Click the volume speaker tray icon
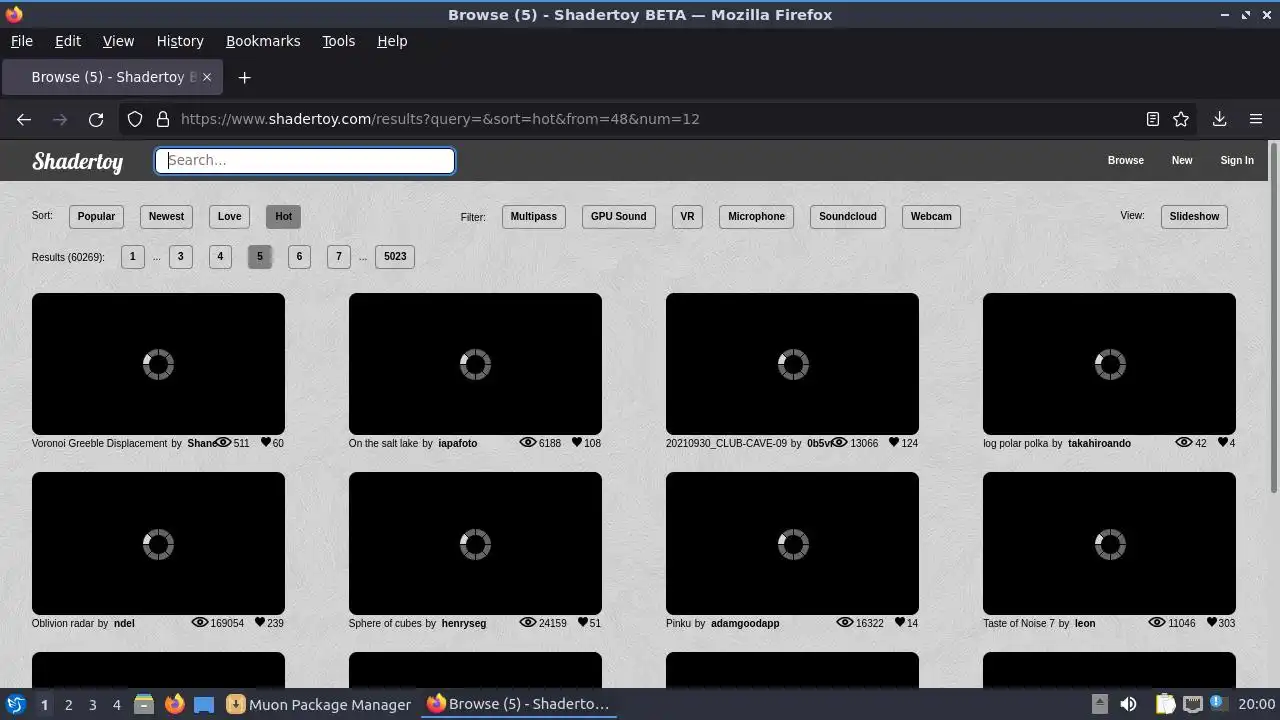Viewport: 1280px width, 720px height. click(x=1128, y=704)
